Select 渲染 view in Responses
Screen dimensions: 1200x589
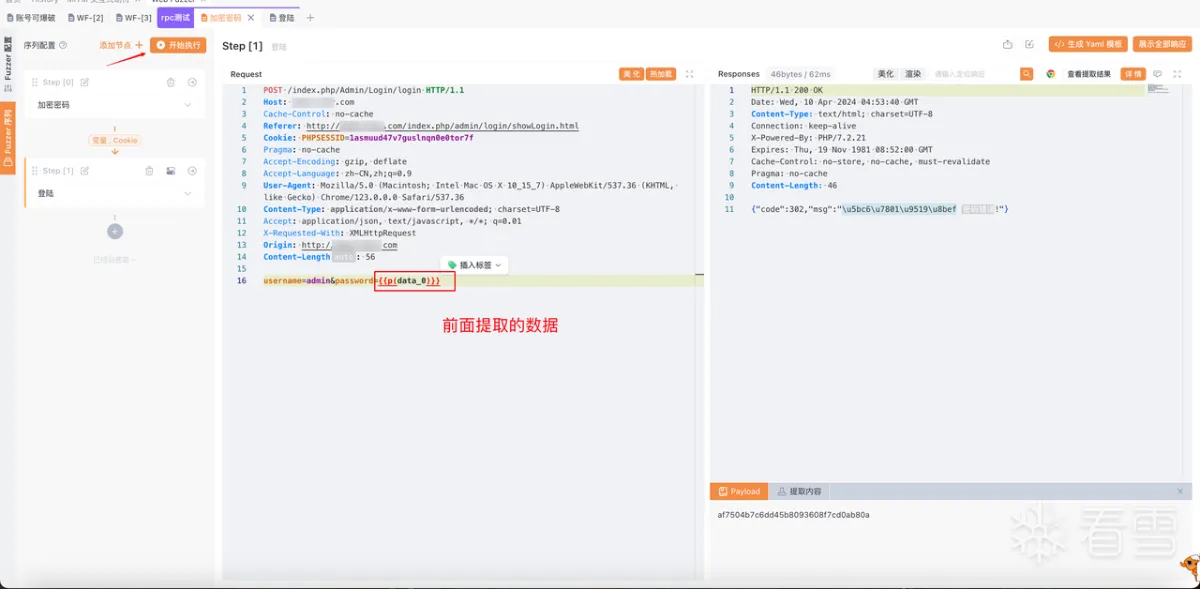pyautogui.click(x=913, y=74)
